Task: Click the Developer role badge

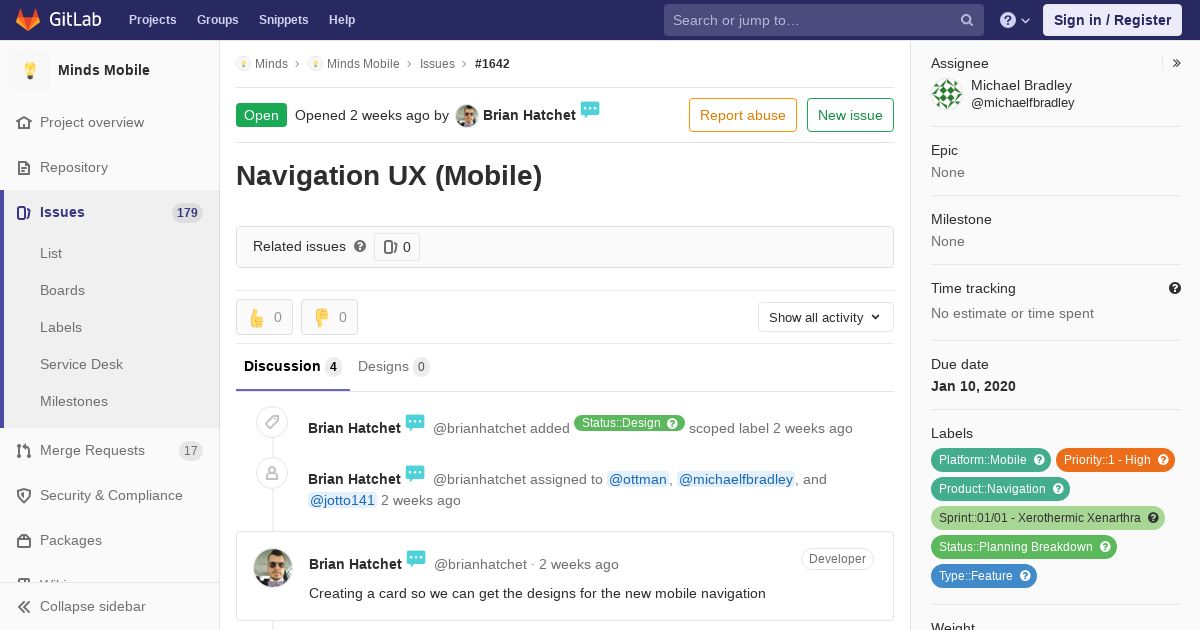Action: [837, 559]
